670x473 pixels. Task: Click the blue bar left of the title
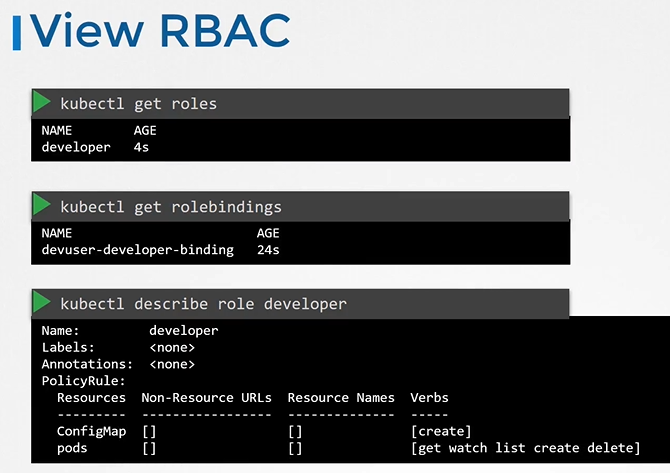[x=16, y=32]
